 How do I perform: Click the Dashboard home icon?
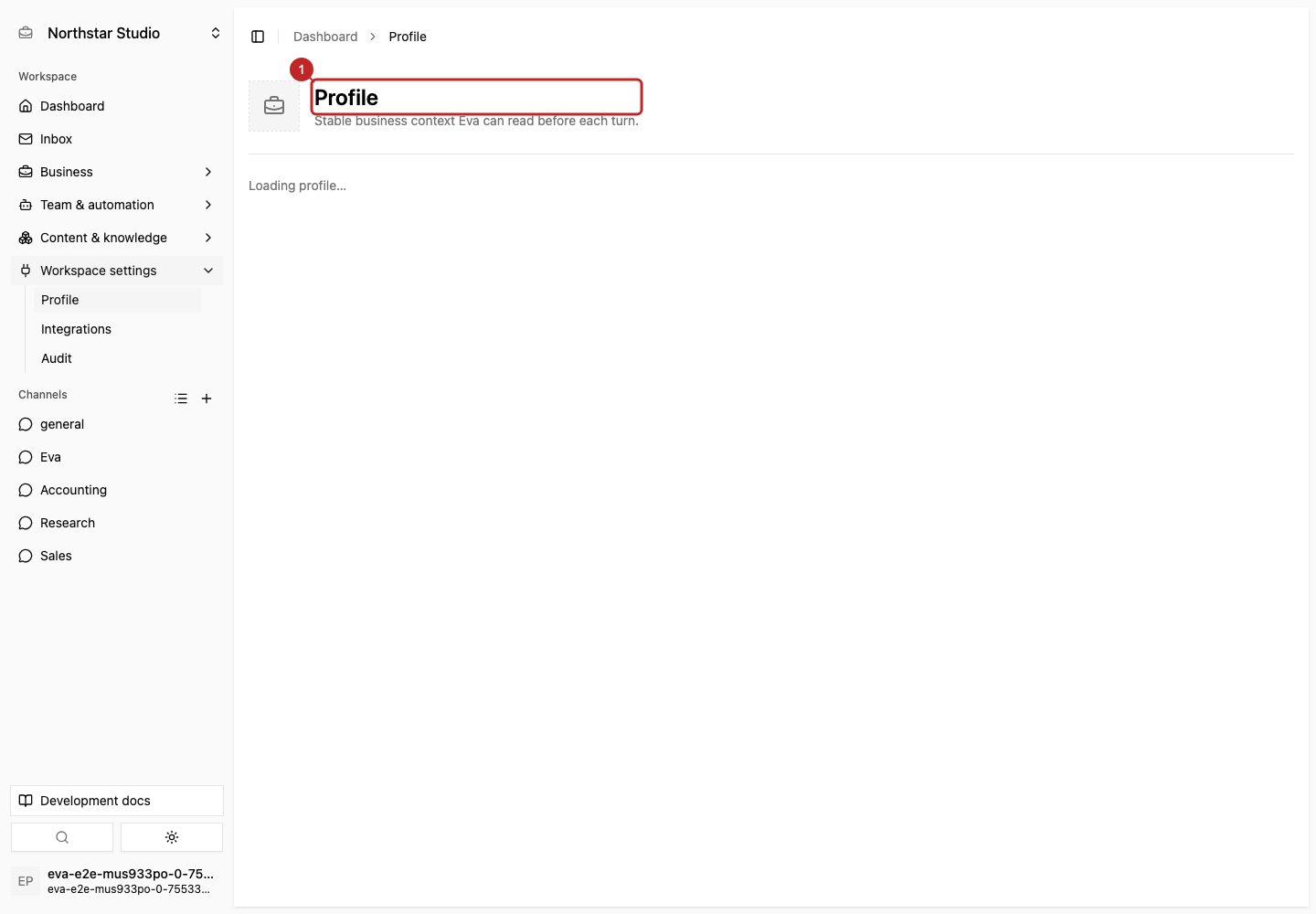tap(26, 106)
